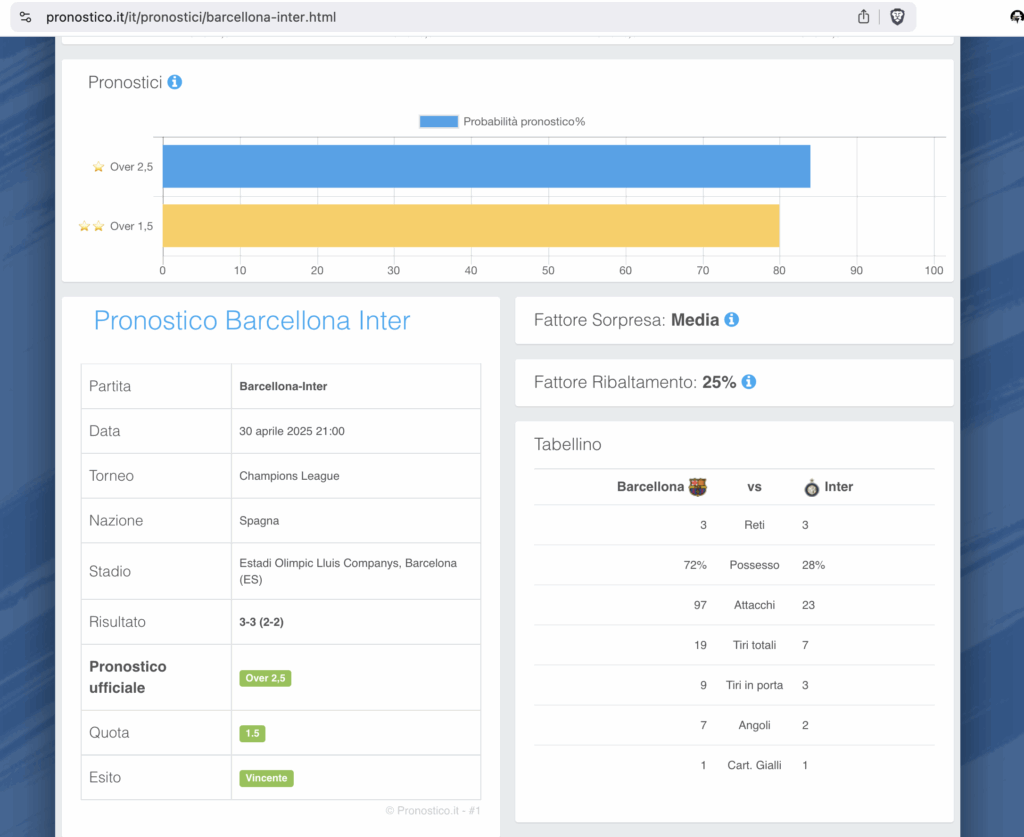Click Barcellona's 97 attacks value
Viewport: 1024px width, 837px height.
(700, 605)
